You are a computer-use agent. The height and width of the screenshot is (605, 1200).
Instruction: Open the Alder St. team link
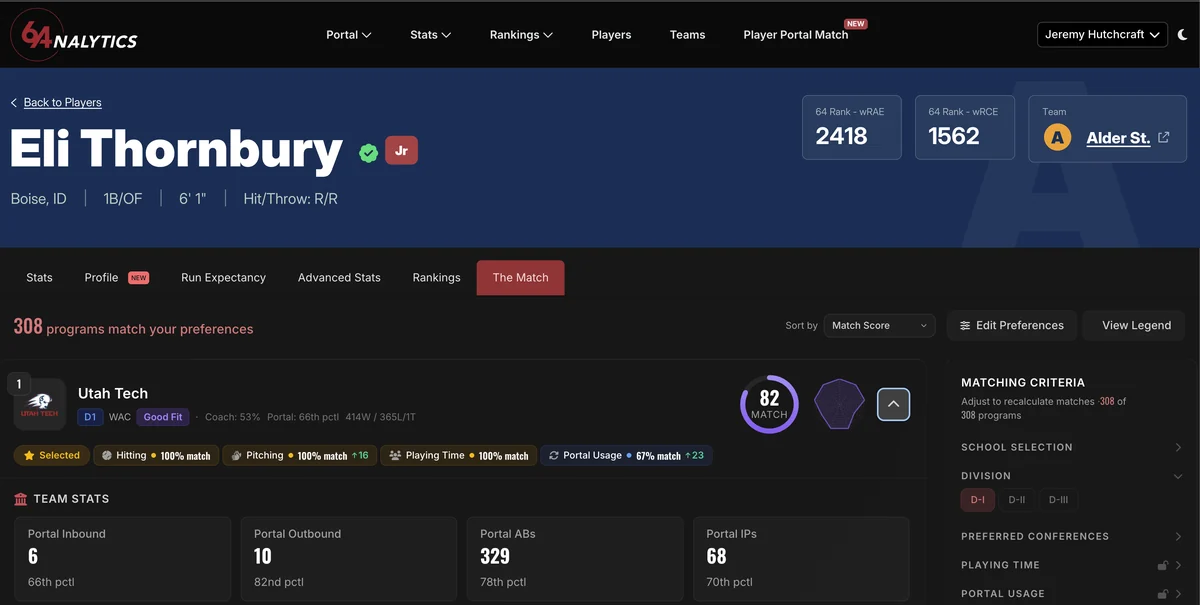(x=1118, y=138)
